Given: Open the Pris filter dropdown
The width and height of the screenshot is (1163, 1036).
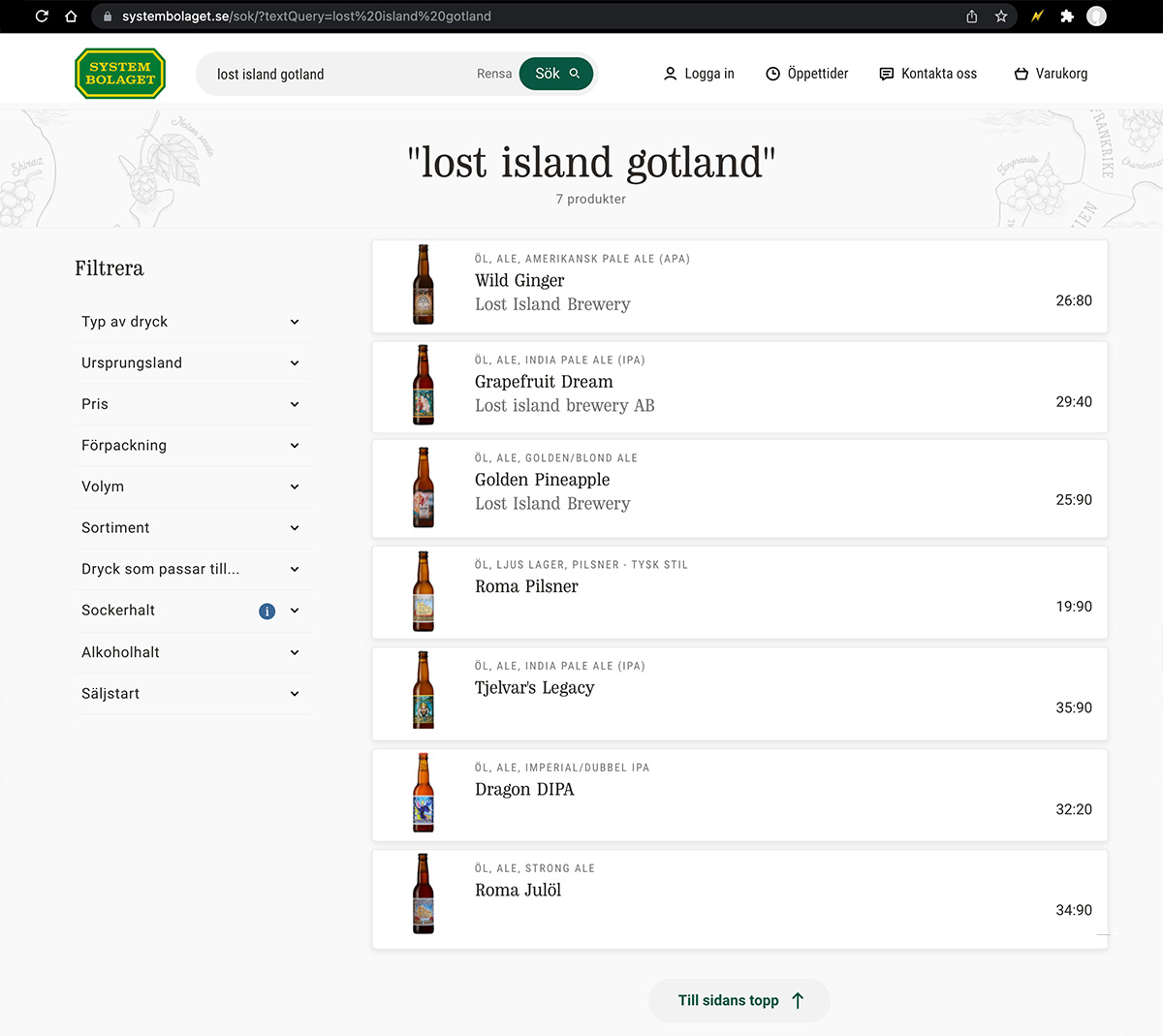Looking at the screenshot, I should point(191,404).
